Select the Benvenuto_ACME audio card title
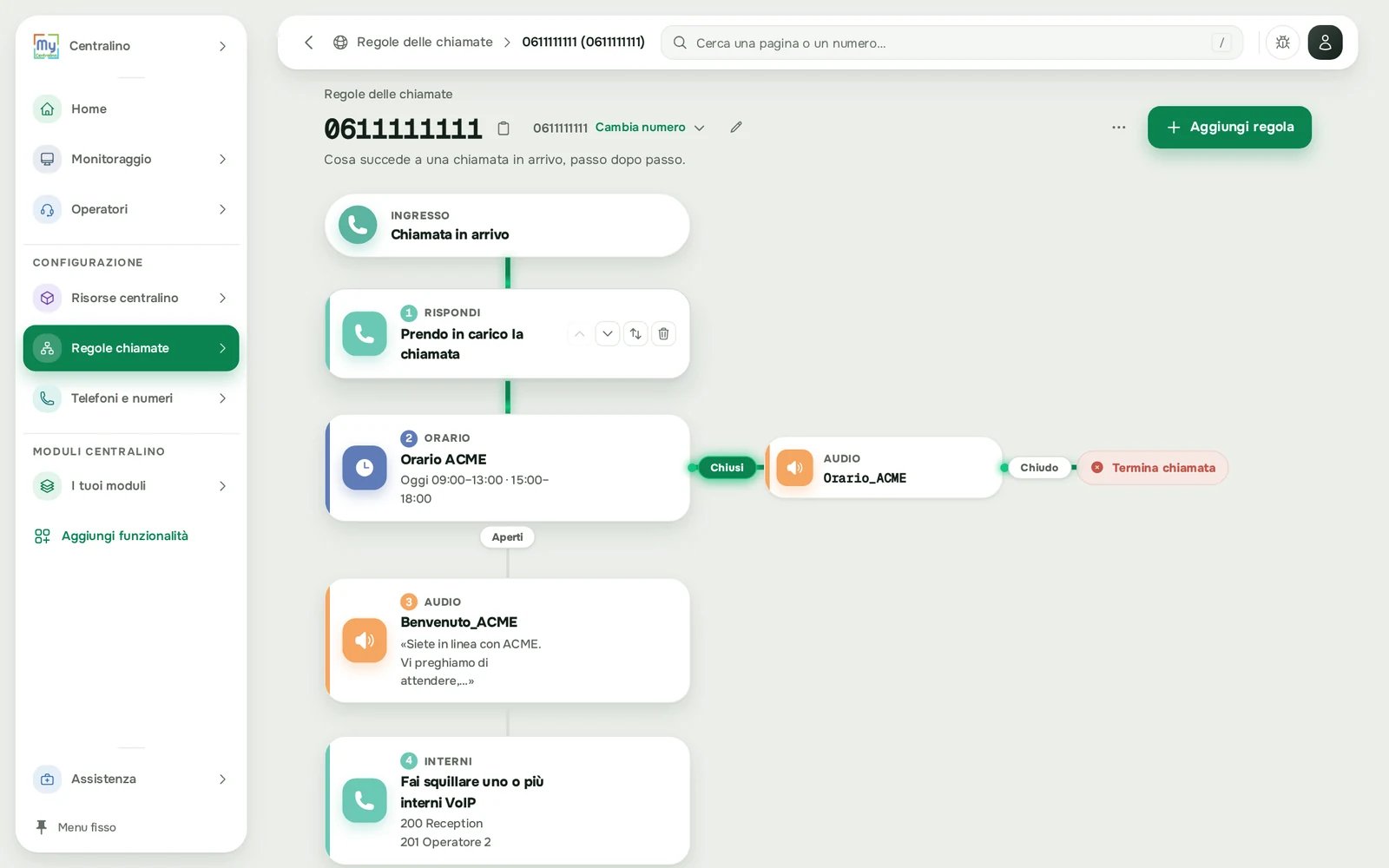1389x868 pixels. [458, 622]
